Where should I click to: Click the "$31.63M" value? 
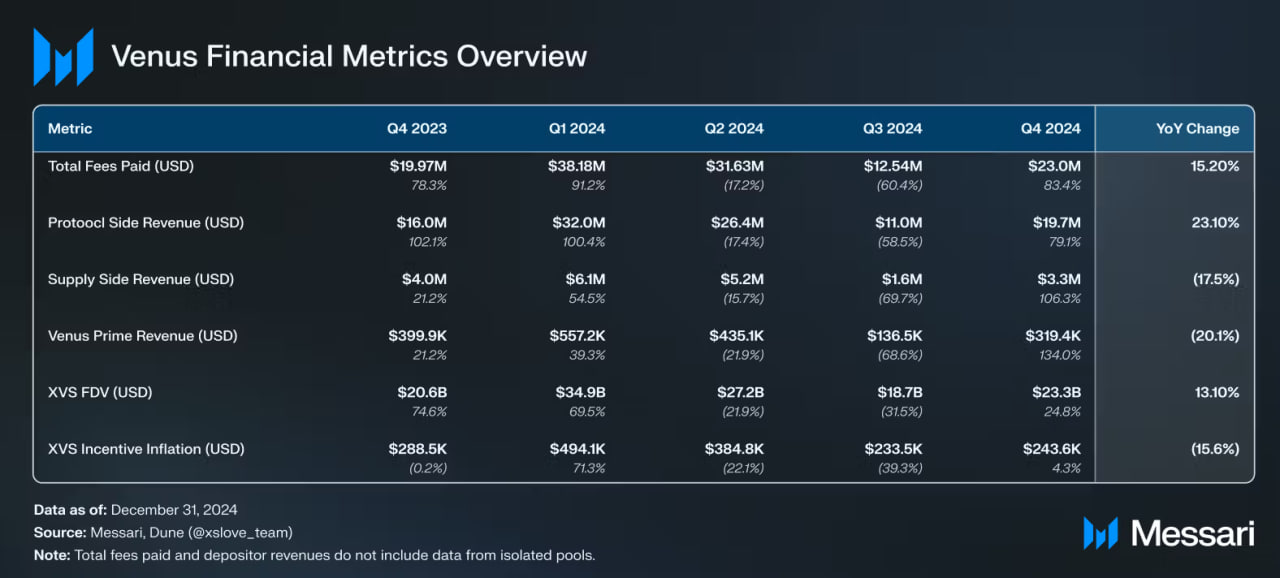pos(735,166)
